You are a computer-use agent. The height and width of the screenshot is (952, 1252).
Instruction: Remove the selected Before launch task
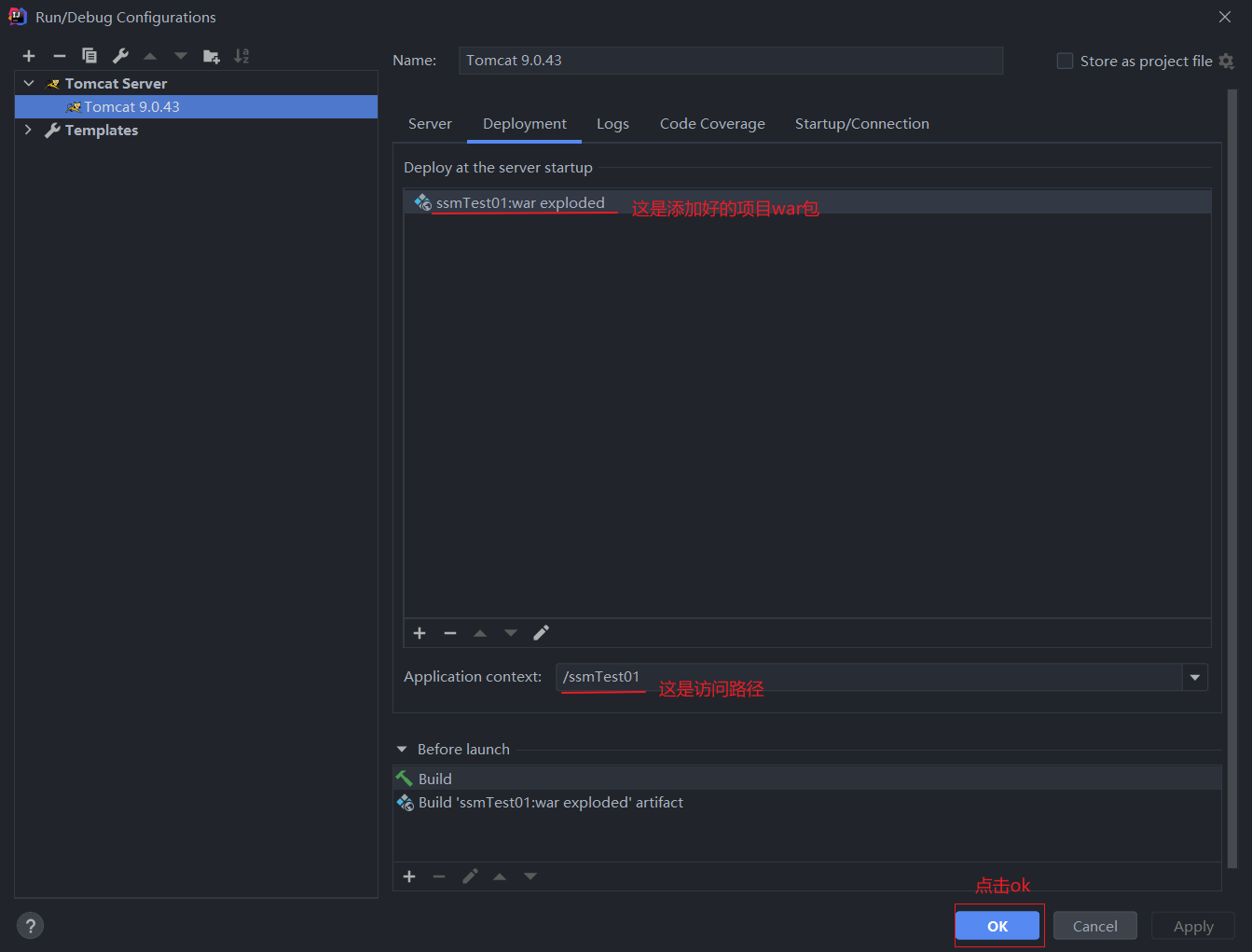coord(439,876)
